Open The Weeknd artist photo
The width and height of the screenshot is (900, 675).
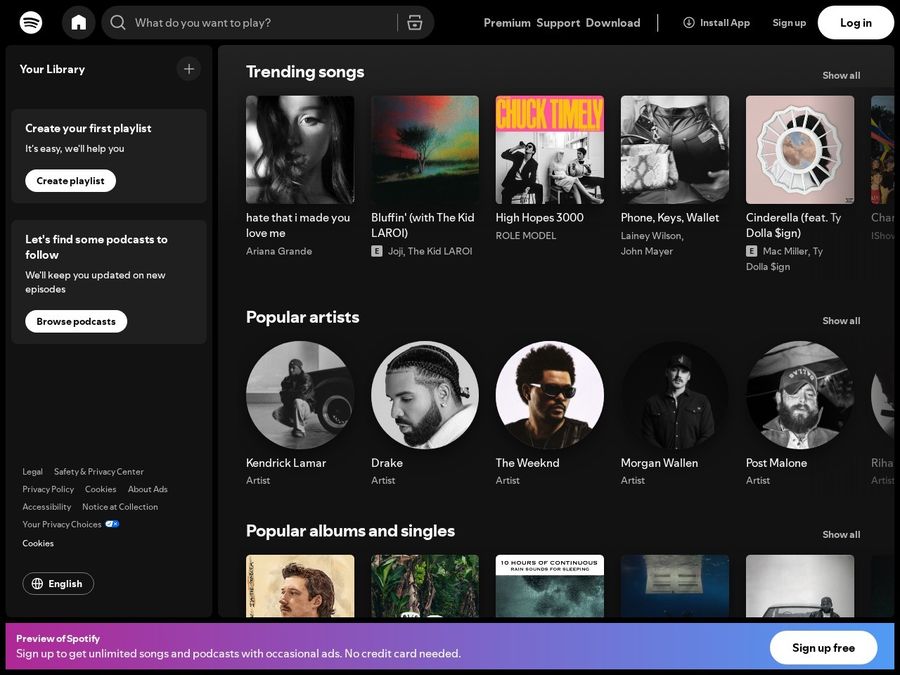(550, 395)
